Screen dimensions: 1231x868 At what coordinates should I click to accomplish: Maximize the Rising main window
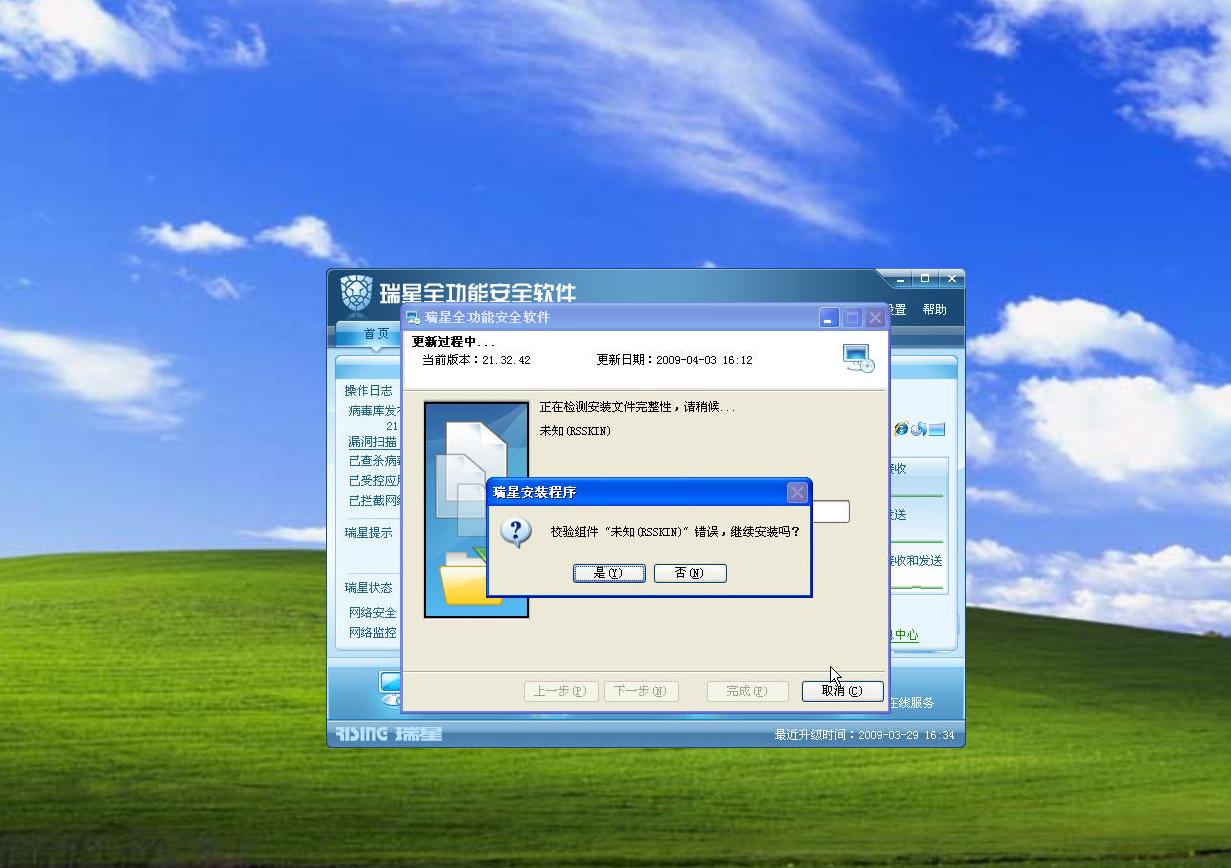(x=925, y=278)
